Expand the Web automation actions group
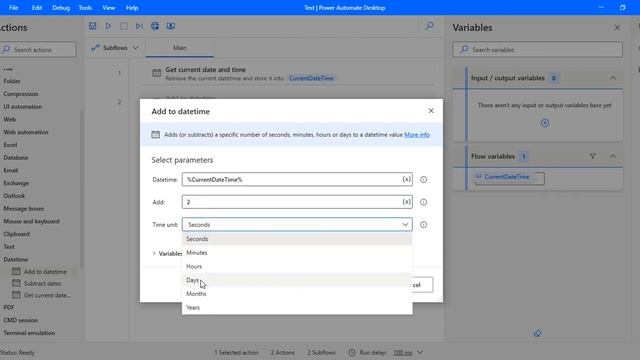The width and height of the screenshot is (640, 360). (x=26, y=132)
